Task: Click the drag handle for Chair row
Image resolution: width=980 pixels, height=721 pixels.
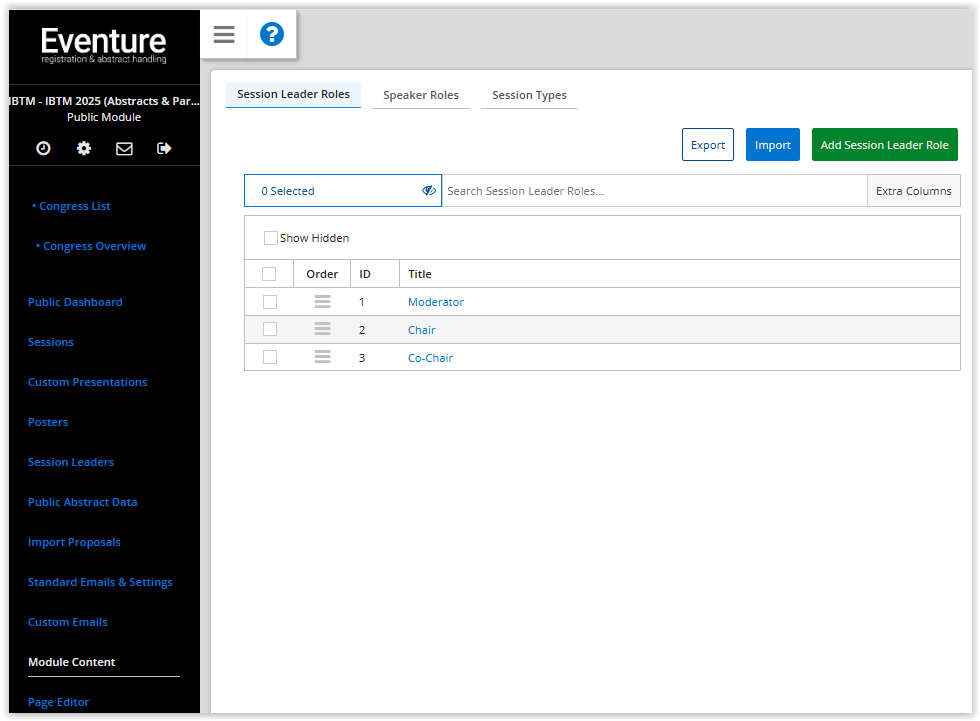Action: 322,329
